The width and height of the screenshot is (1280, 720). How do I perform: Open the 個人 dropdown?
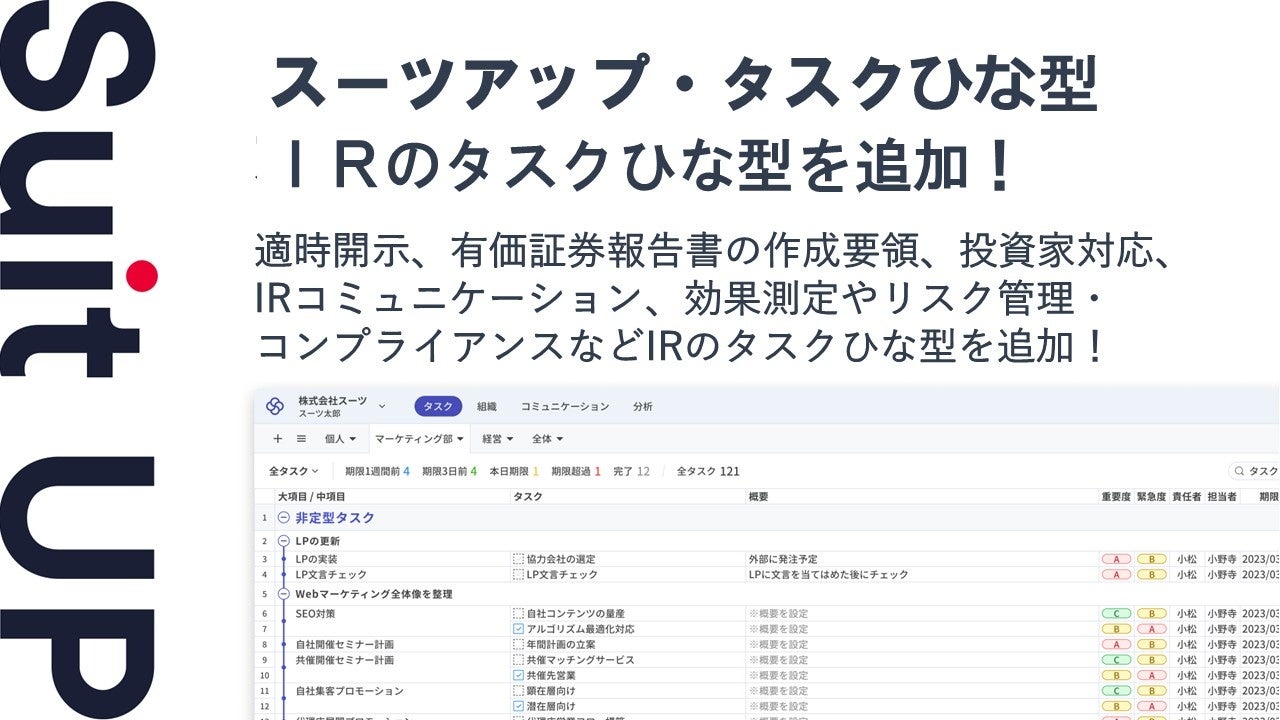[x=340, y=438]
